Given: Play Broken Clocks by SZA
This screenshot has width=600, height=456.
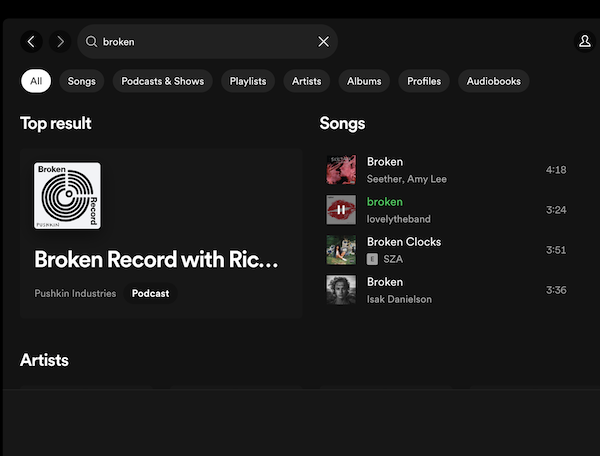Looking at the screenshot, I should (403, 242).
